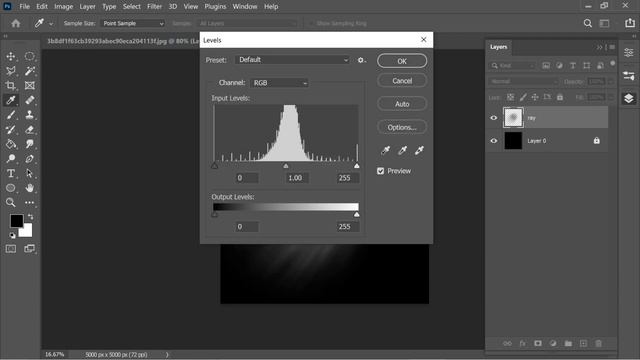Open the File menu
Viewport: 640px width, 360px height.
click(x=24, y=7)
